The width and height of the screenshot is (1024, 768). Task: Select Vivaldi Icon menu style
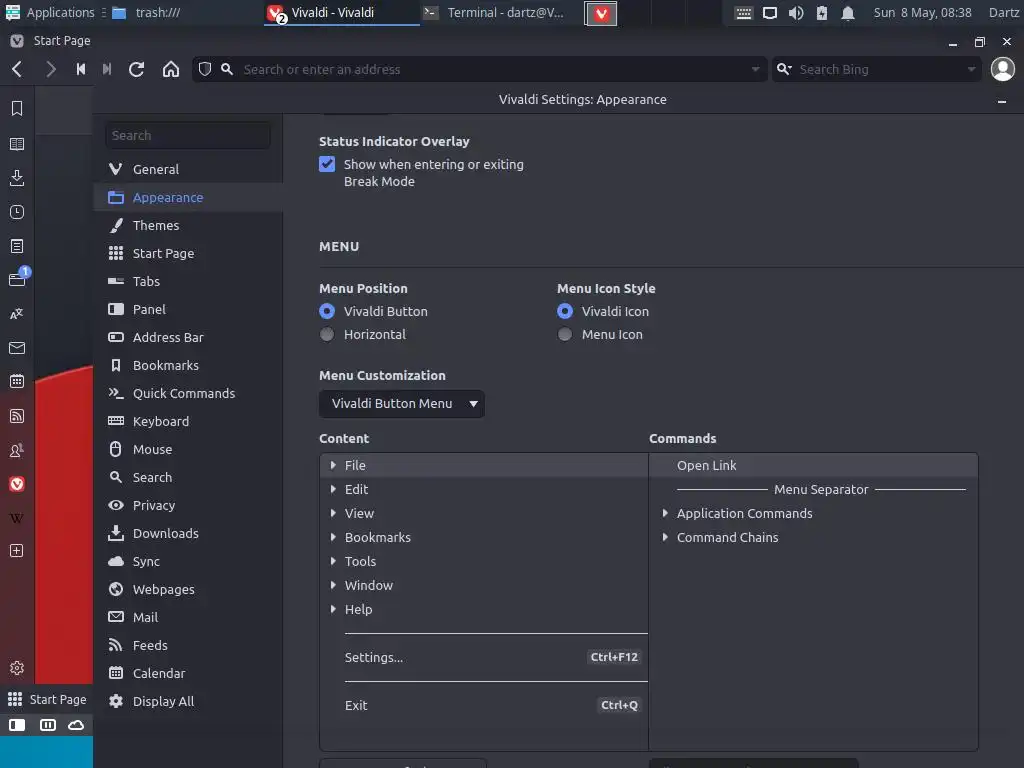coord(565,312)
